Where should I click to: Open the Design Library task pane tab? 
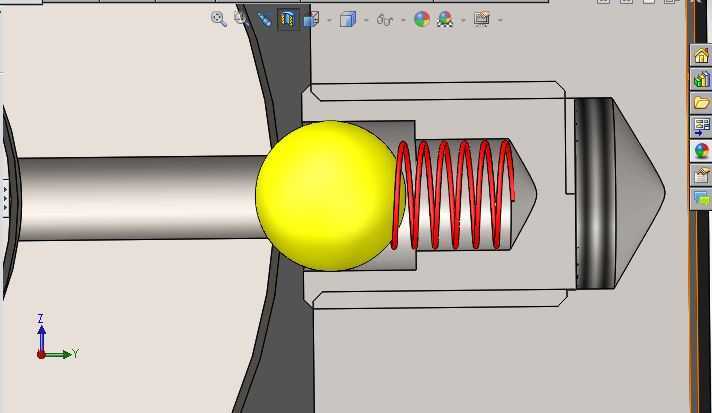[x=701, y=79]
